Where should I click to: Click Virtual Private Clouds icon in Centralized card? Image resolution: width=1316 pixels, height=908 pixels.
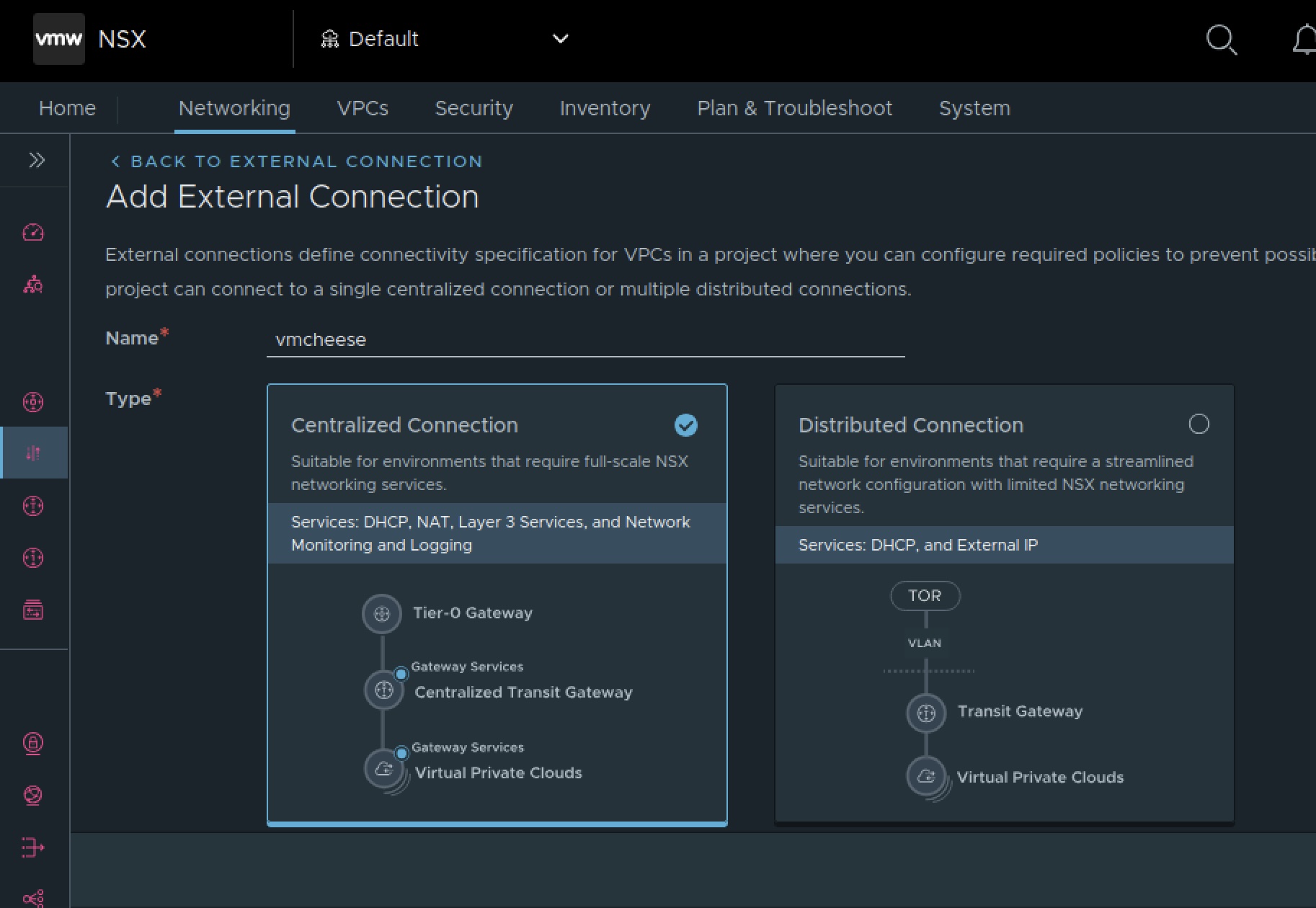tap(384, 769)
